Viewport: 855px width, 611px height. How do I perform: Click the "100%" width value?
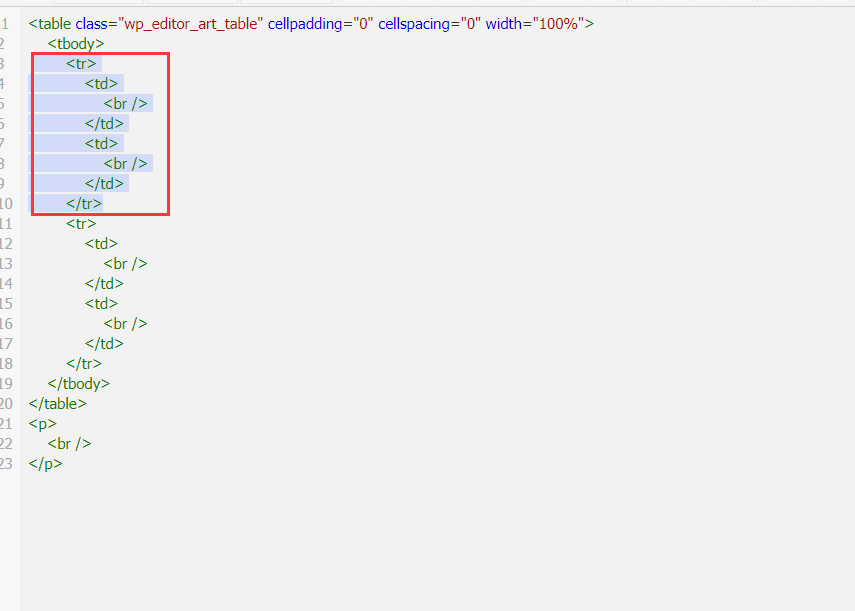click(558, 24)
